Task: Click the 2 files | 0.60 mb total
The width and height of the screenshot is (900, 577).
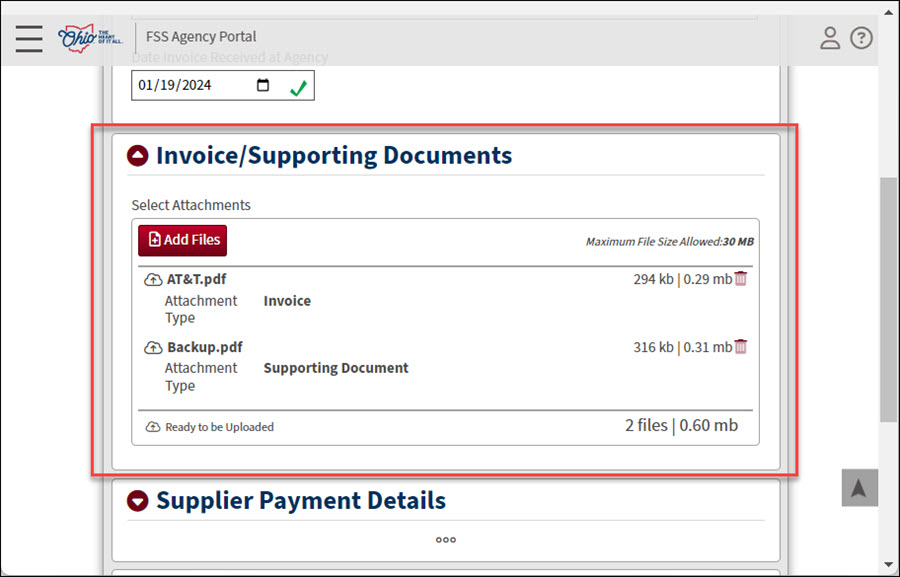Action: point(681,425)
